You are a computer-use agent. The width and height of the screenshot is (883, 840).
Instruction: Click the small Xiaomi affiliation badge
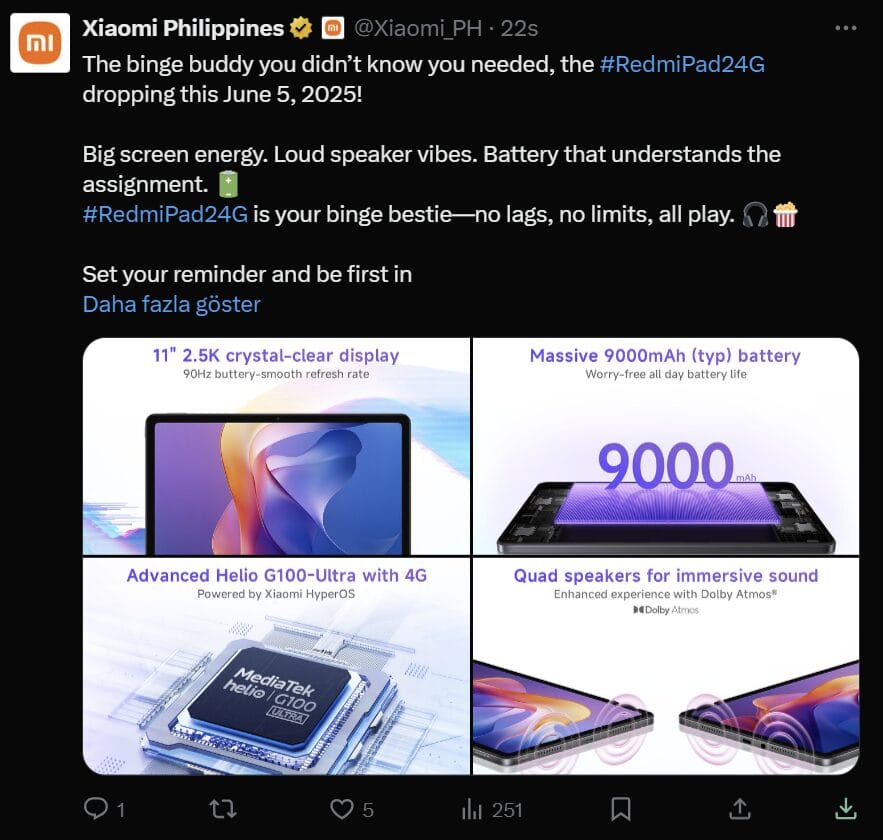pyautogui.click(x=333, y=29)
